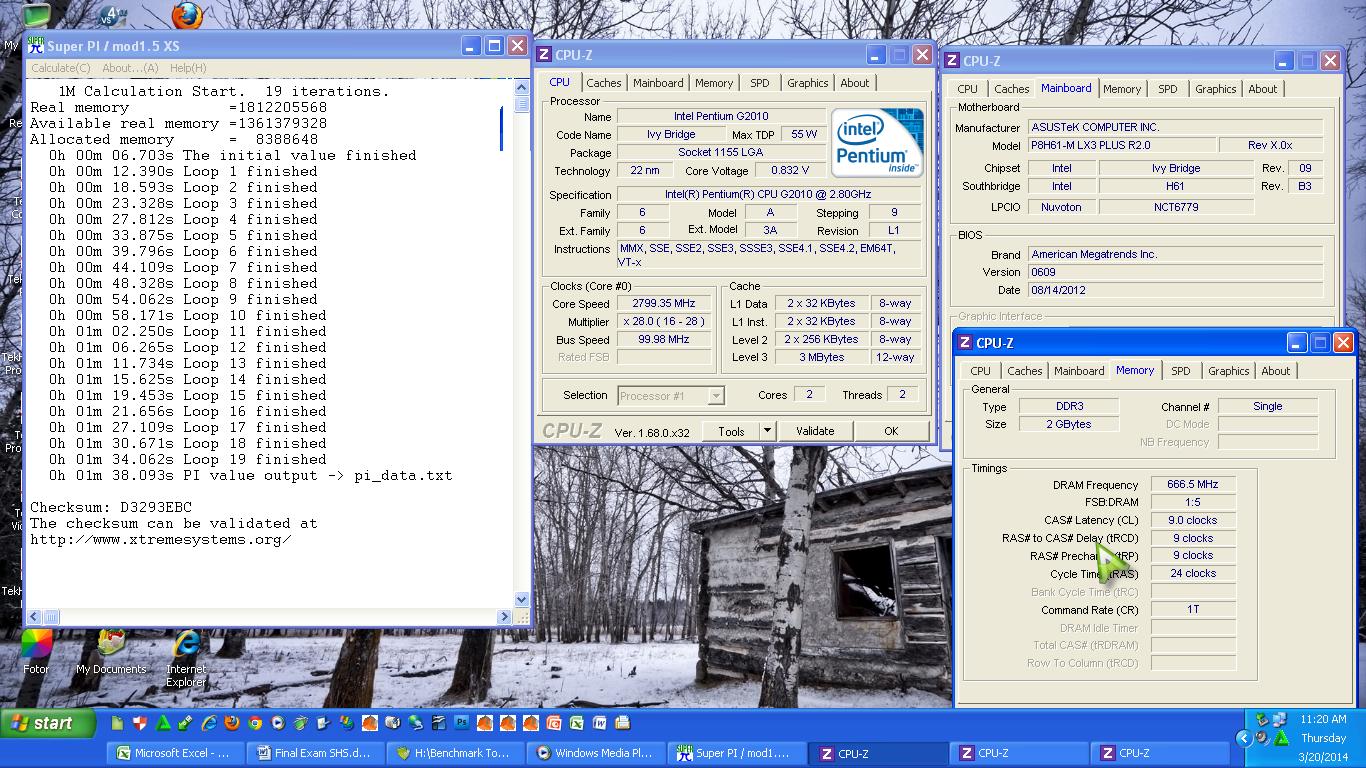This screenshot has width=1366, height=768.
Task: Switch to Caches tab in Pentium G2010 window
Action: pyautogui.click(x=604, y=83)
